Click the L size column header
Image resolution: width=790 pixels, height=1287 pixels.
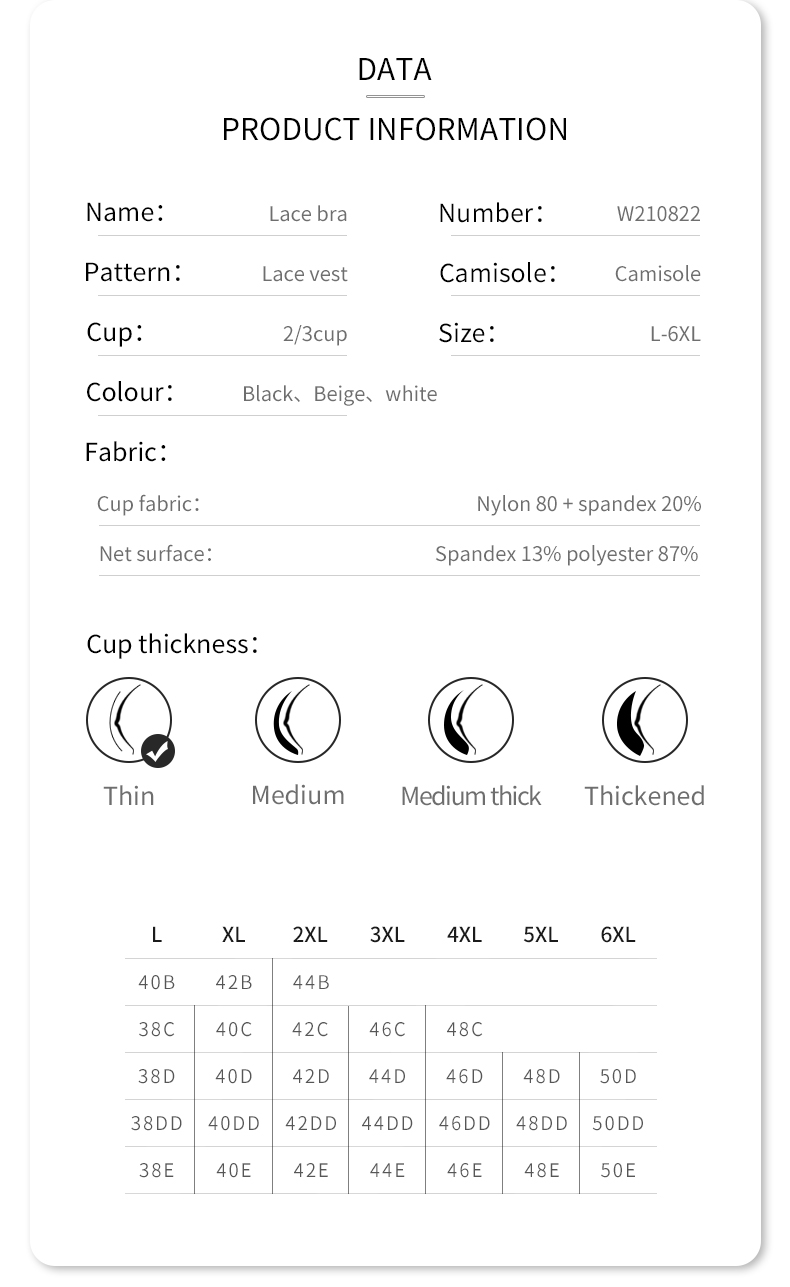pos(156,935)
